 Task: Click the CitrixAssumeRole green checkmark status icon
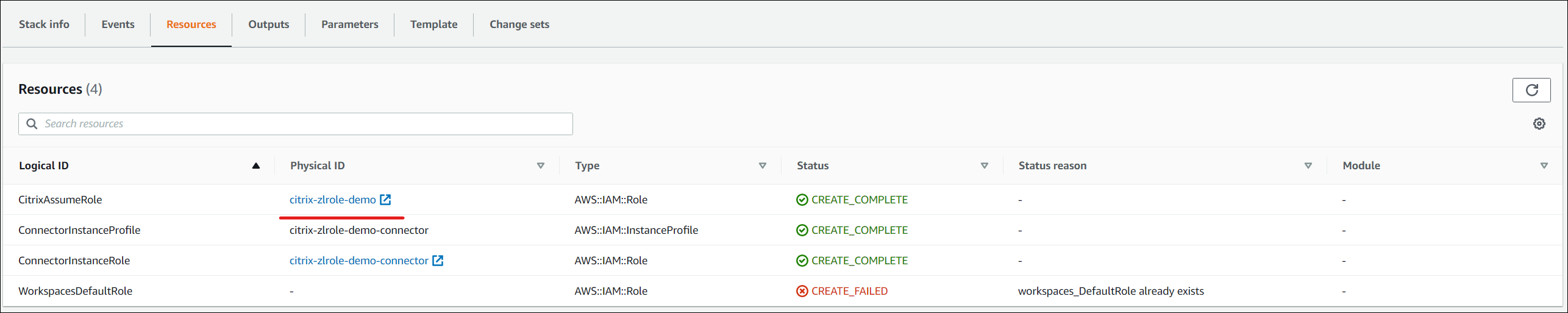pyautogui.click(x=802, y=200)
